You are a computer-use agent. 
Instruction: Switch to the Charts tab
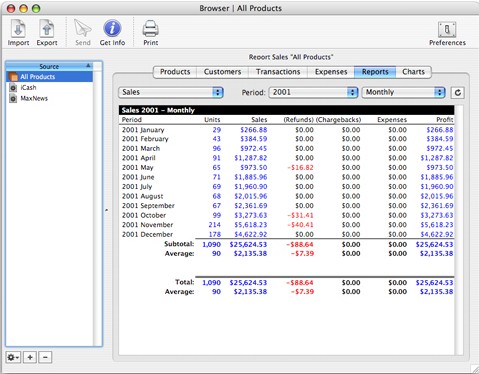[413, 72]
